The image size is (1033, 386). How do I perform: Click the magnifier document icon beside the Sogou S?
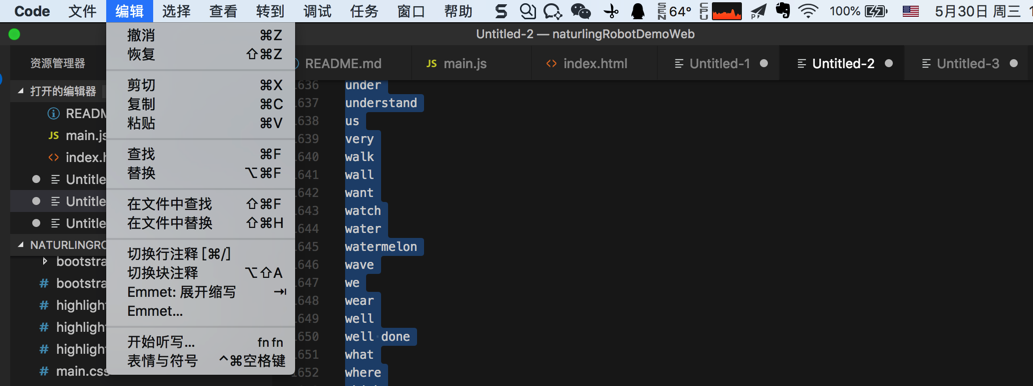528,11
